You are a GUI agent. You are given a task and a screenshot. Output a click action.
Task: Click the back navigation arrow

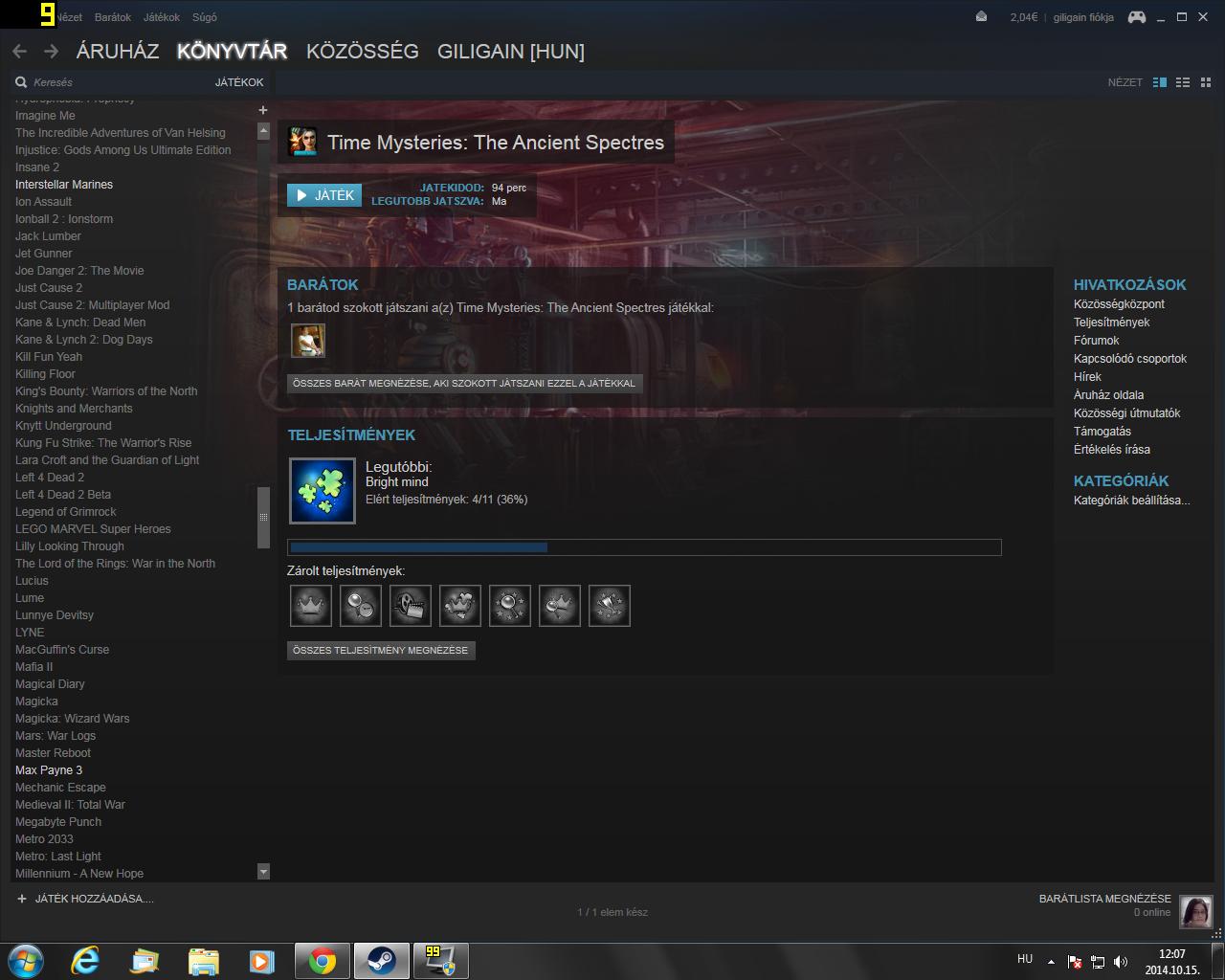(x=19, y=52)
